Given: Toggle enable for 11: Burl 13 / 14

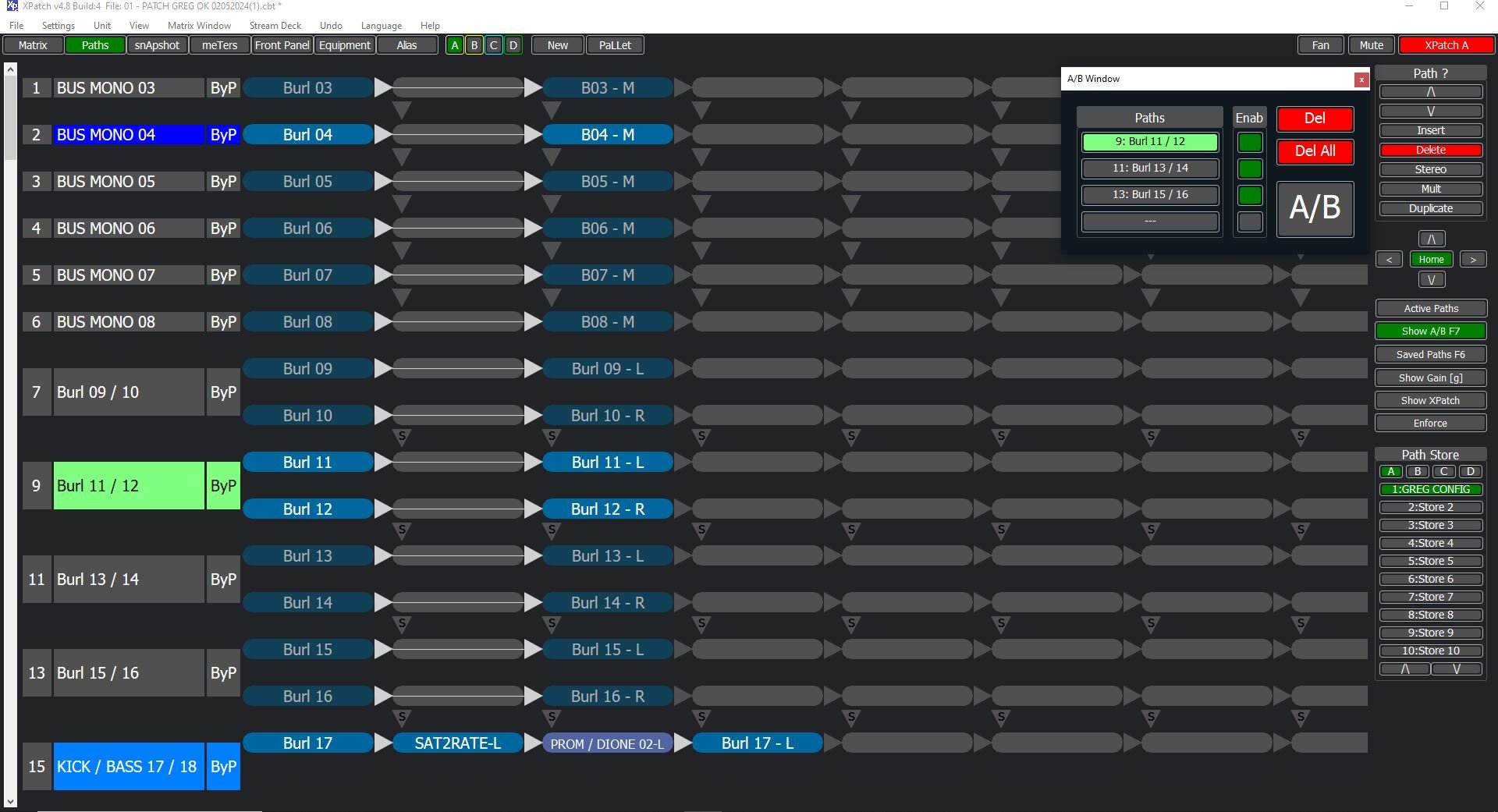Looking at the screenshot, I should coord(1250,168).
